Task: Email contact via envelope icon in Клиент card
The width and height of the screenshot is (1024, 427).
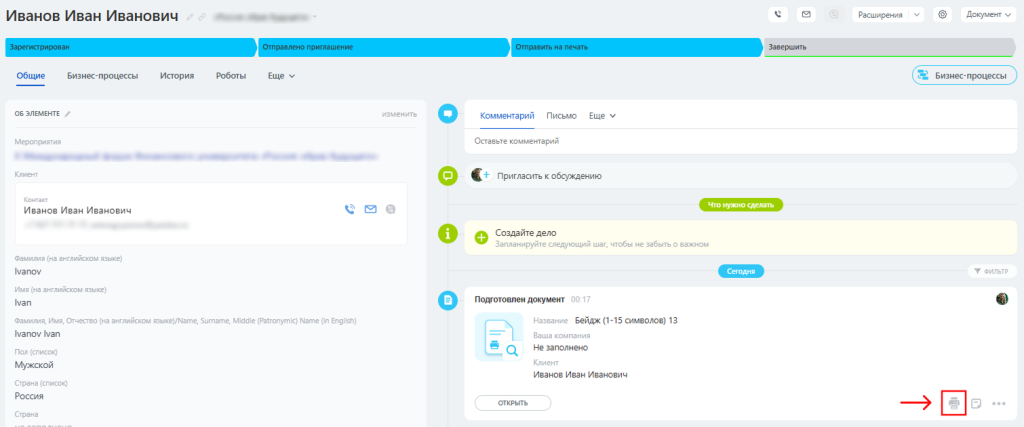Action: [370, 210]
